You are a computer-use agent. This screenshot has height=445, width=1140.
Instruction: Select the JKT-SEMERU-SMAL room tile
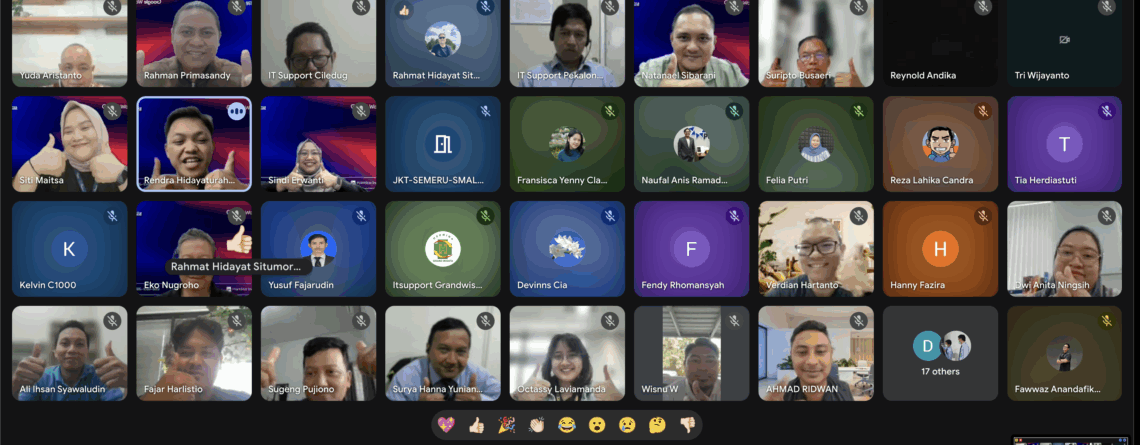click(442, 143)
